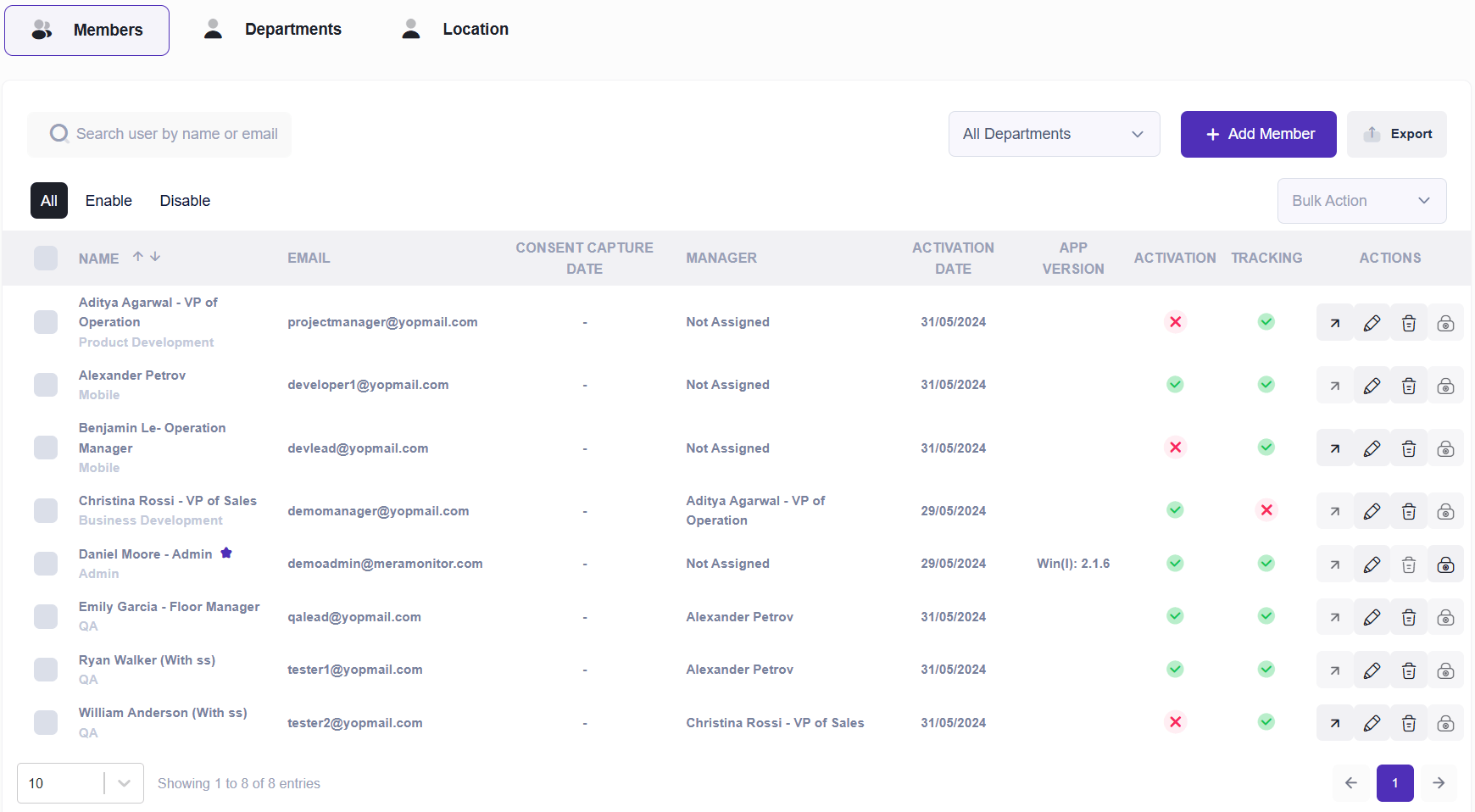
Task: Click admin star beside Daniel Moore
Action: tap(226, 553)
